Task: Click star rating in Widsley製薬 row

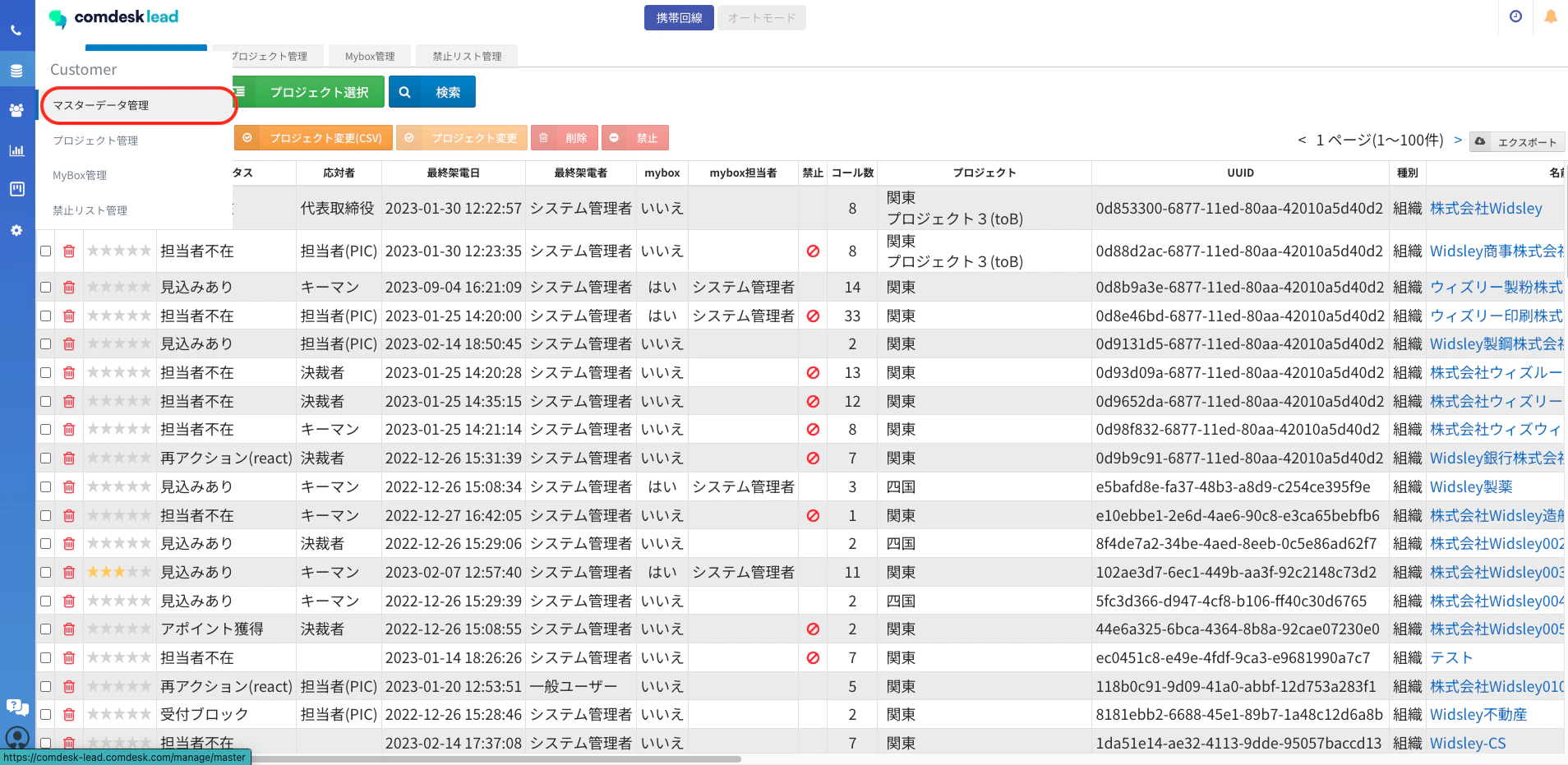Action: [119, 487]
